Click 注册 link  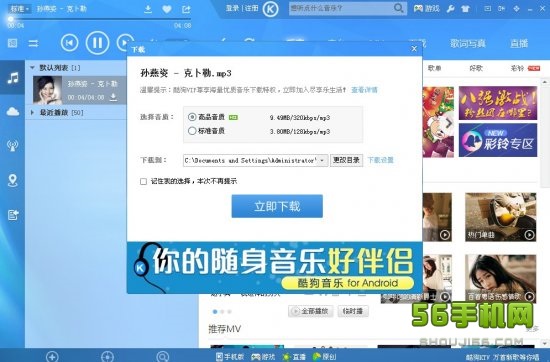pyautogui.click(x=251, y=8)
